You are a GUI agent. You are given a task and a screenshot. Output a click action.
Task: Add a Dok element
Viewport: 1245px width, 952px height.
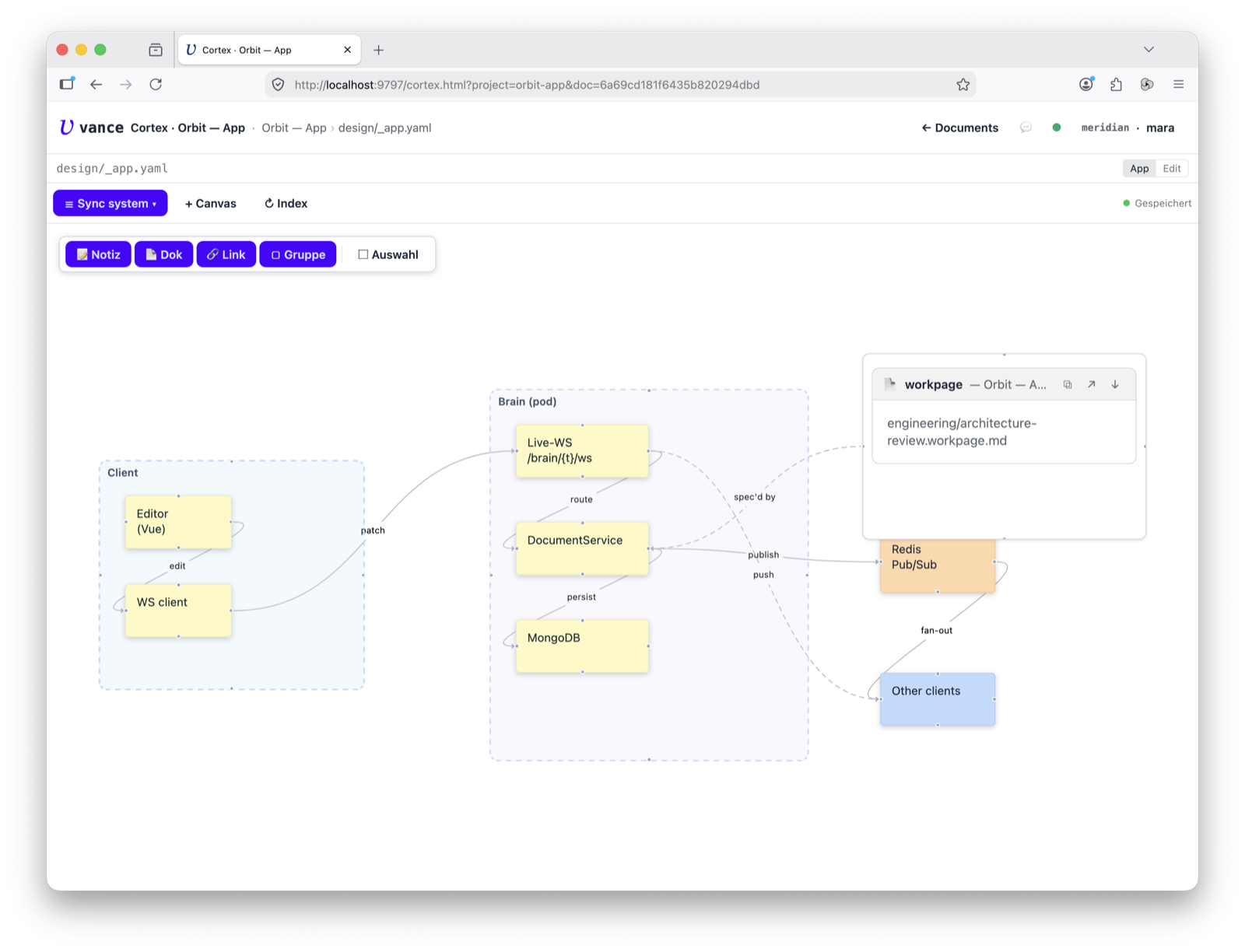(x=163, y=254)
